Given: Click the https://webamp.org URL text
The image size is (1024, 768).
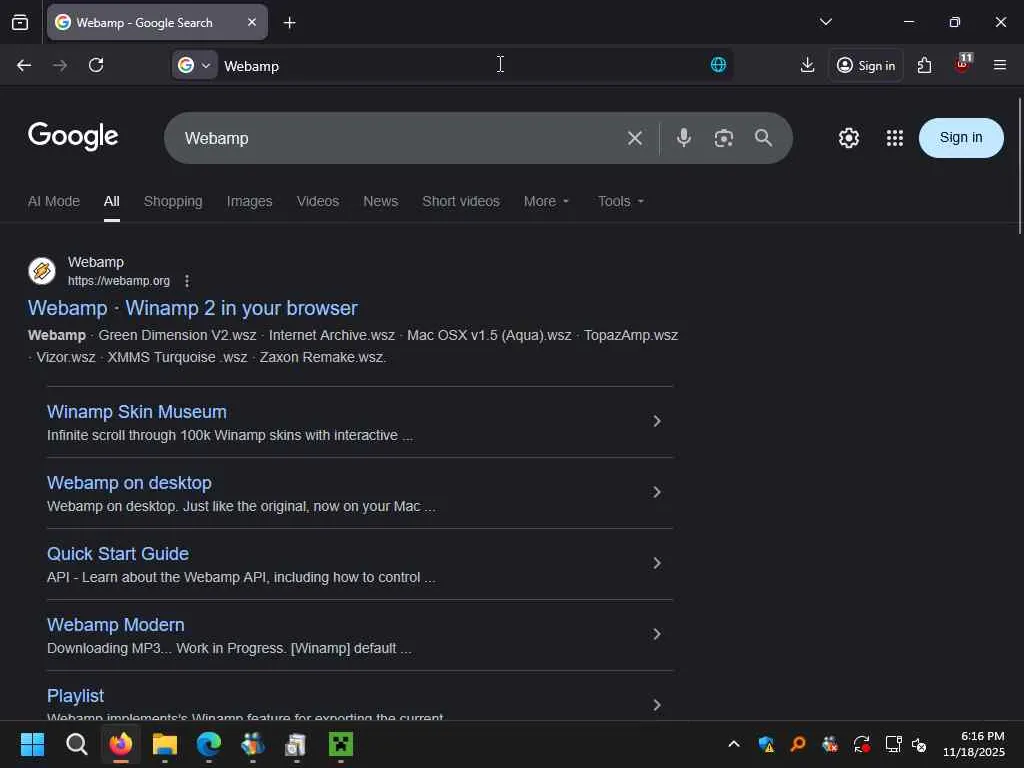Looking at the screenshot, I should [x=119, y=281].
